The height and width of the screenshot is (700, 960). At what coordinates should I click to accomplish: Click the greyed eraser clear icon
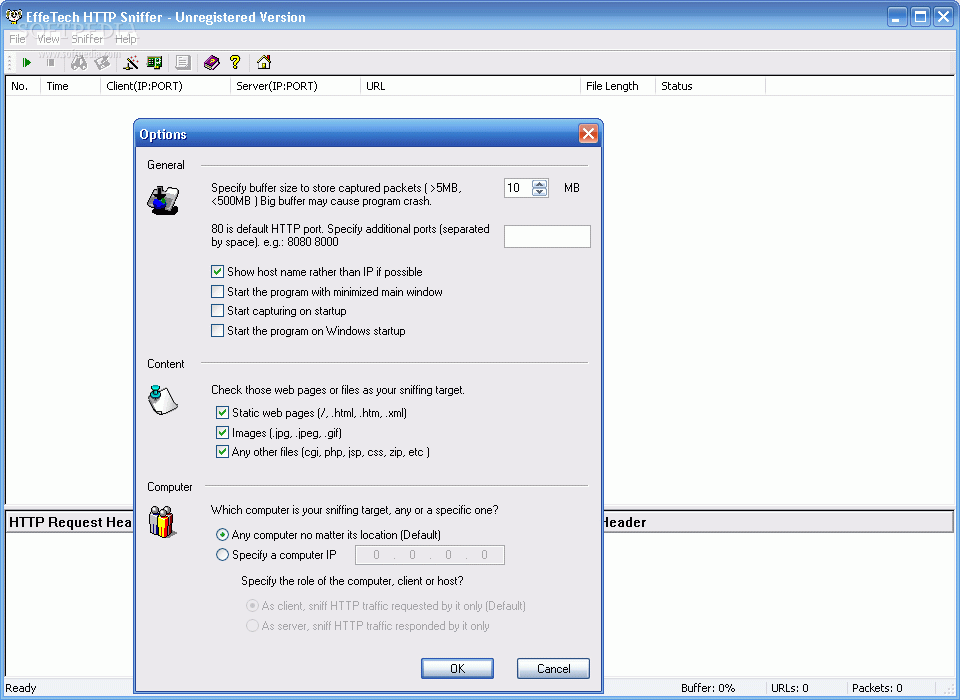coord(102,62)
